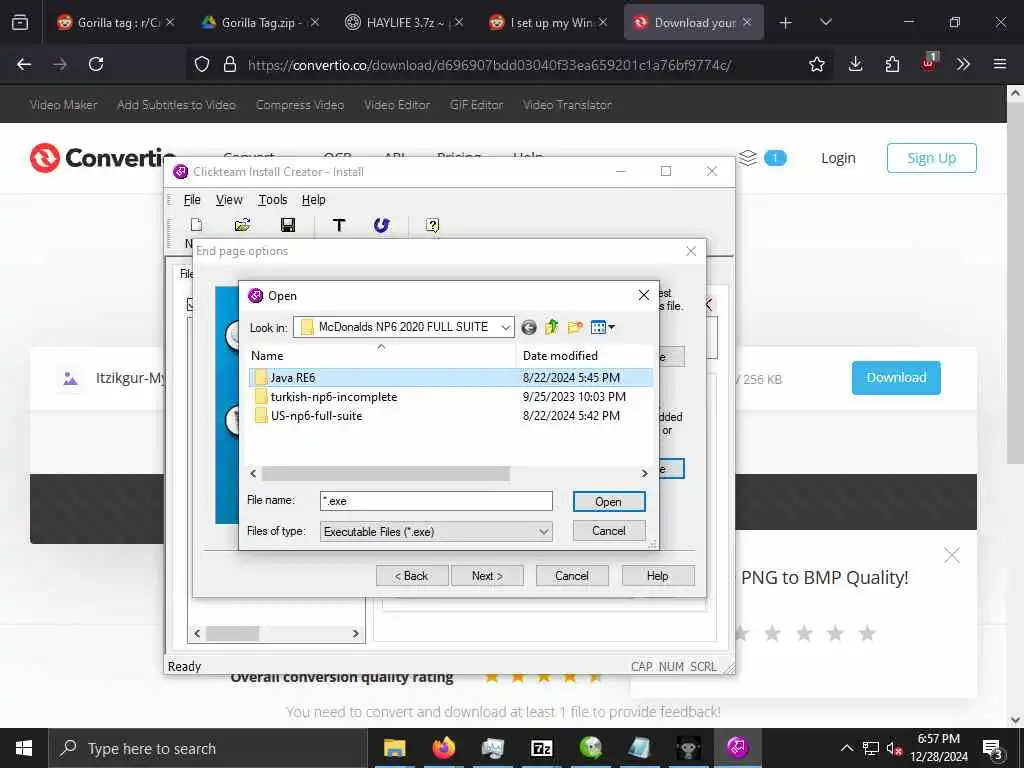This screenshot has width=1024, height=768.
Task: Reload the Convertio page
Action: pos(96,64)
